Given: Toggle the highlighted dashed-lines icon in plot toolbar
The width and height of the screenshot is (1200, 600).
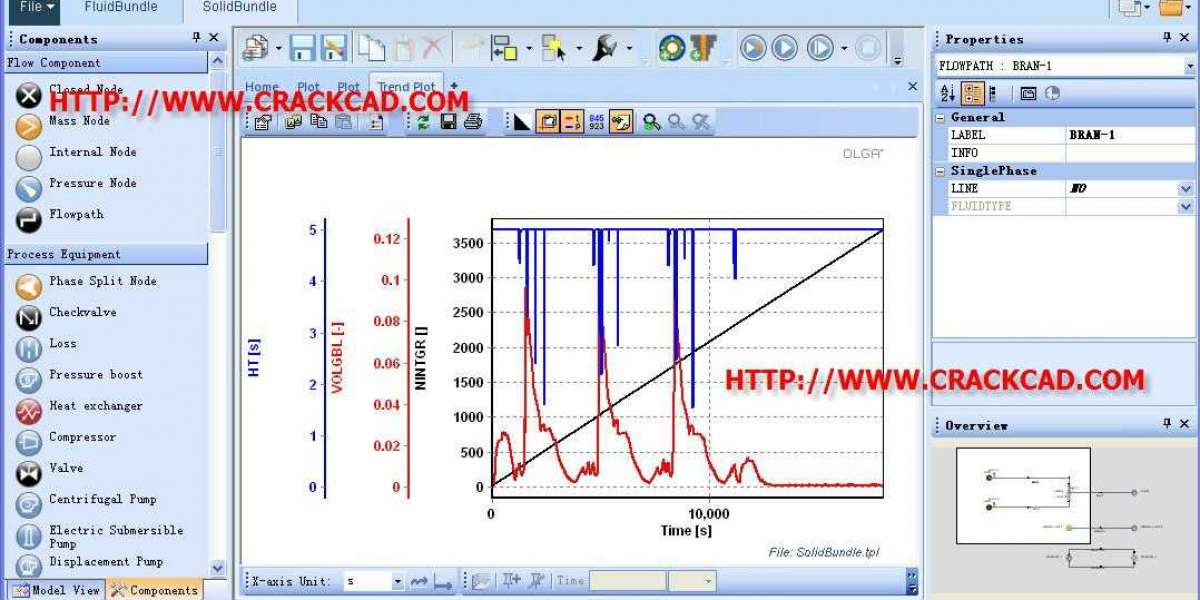Looking at the screenshot, I should (572, 122).
